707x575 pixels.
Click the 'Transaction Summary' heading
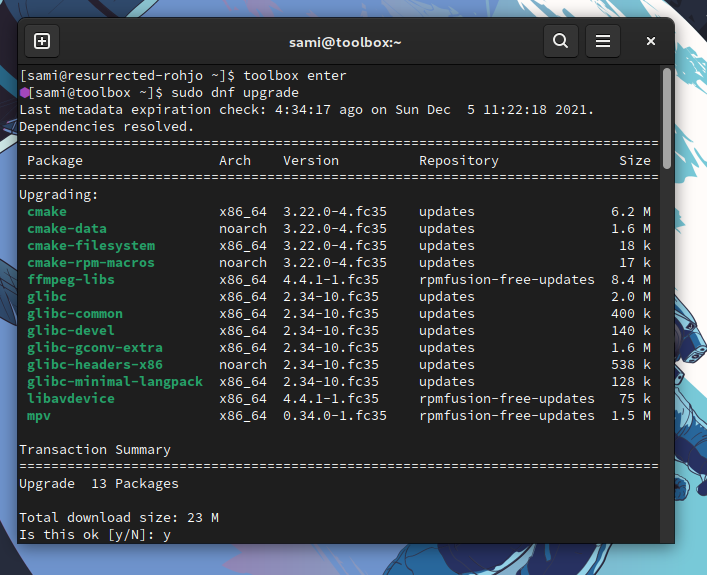click(x=95, y=450)
